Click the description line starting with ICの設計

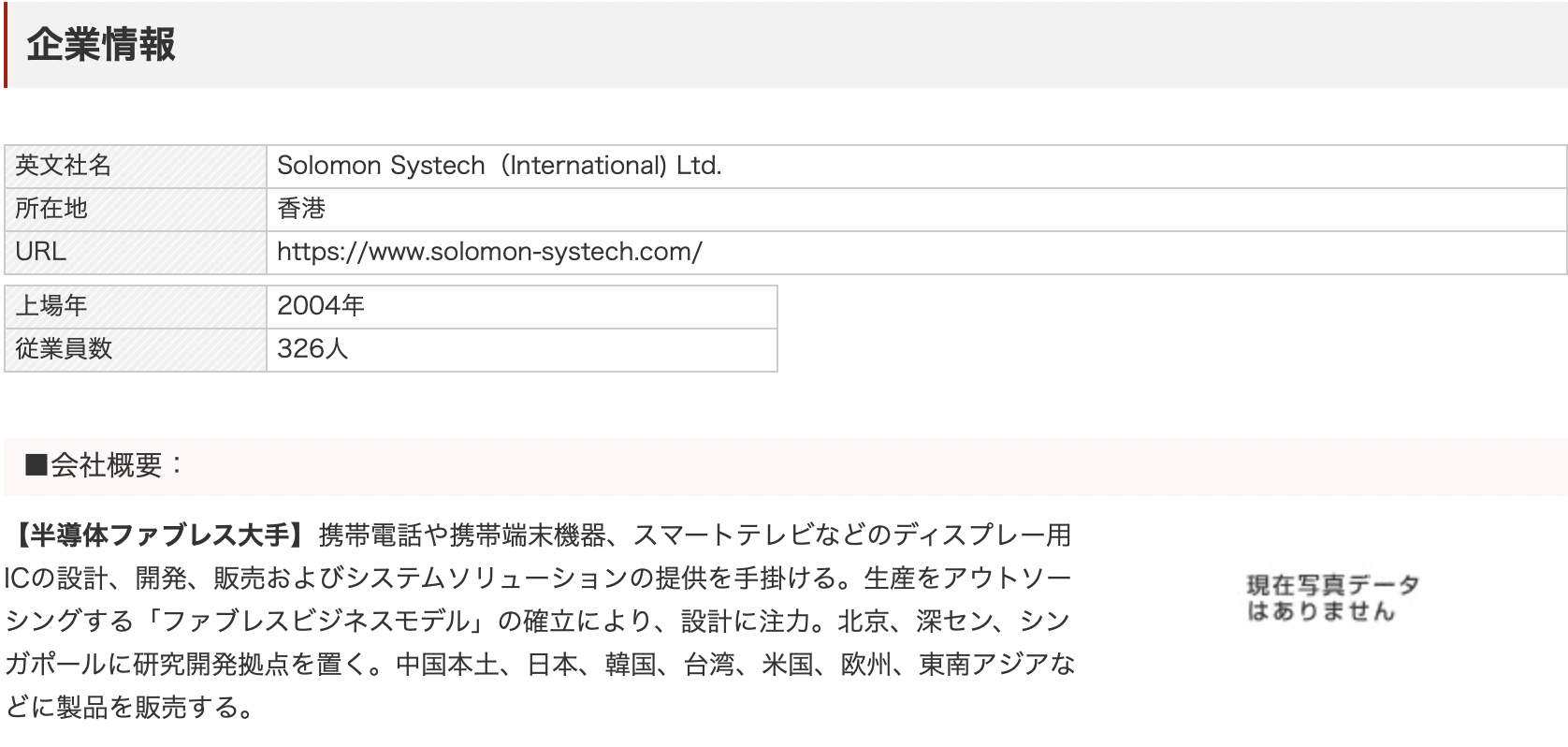pos(538,579)
